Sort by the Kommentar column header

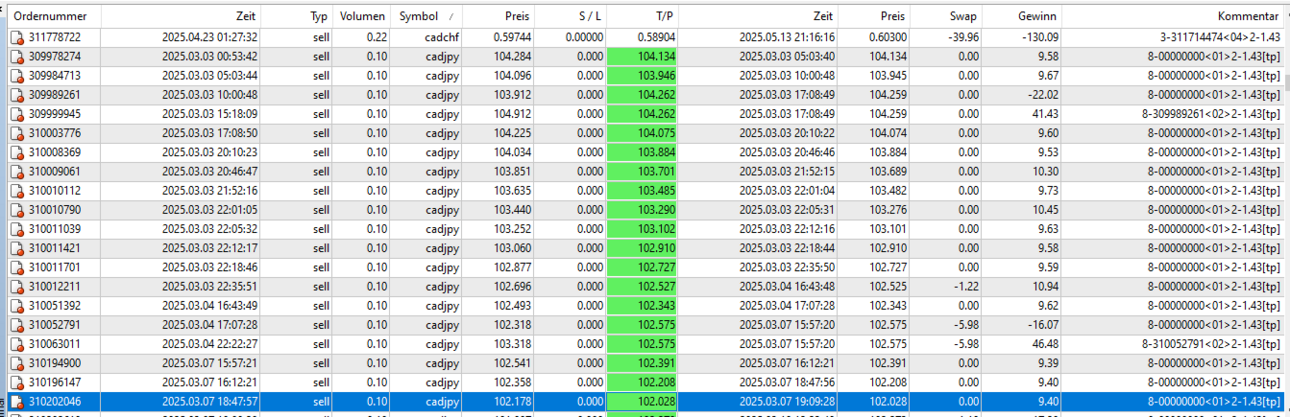(x=1174, y=17)
